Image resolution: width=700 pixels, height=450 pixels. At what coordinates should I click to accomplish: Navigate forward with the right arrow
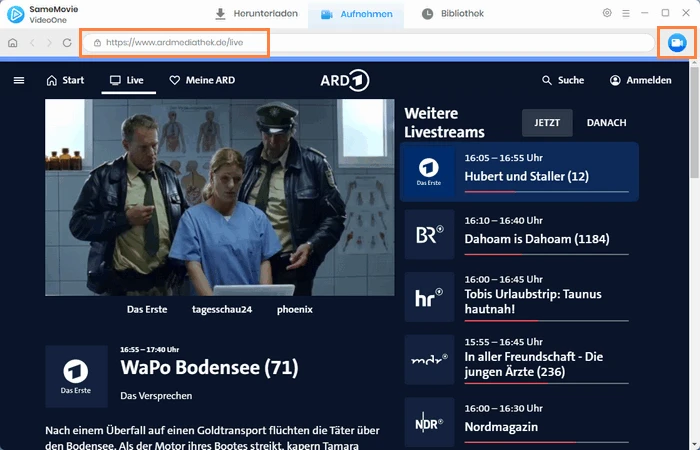click(x=49, y=43)
